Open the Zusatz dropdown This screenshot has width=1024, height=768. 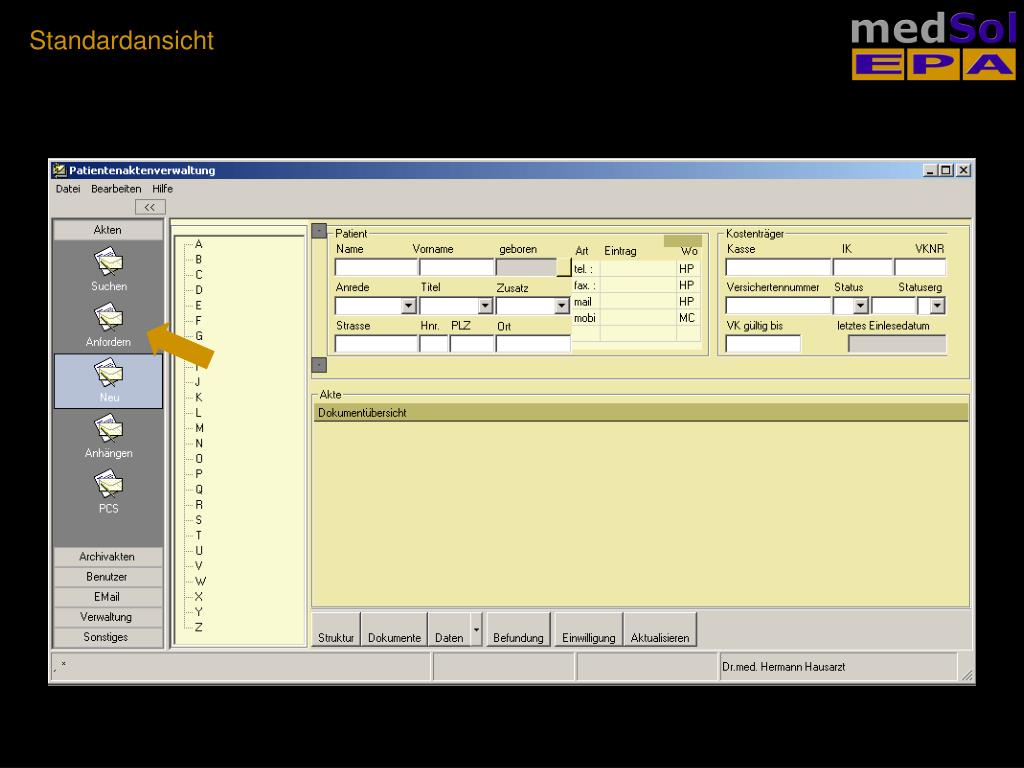(x=562, y=306)
